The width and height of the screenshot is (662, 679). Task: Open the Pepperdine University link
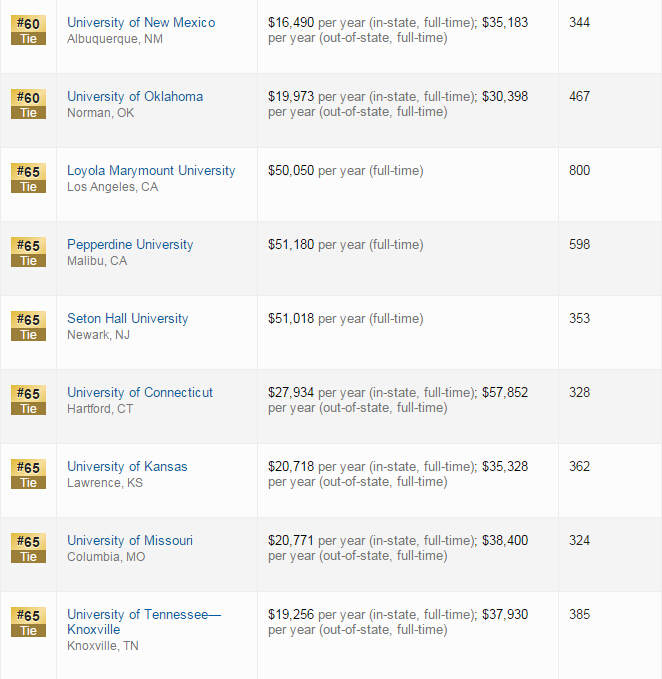click(130, 245)
